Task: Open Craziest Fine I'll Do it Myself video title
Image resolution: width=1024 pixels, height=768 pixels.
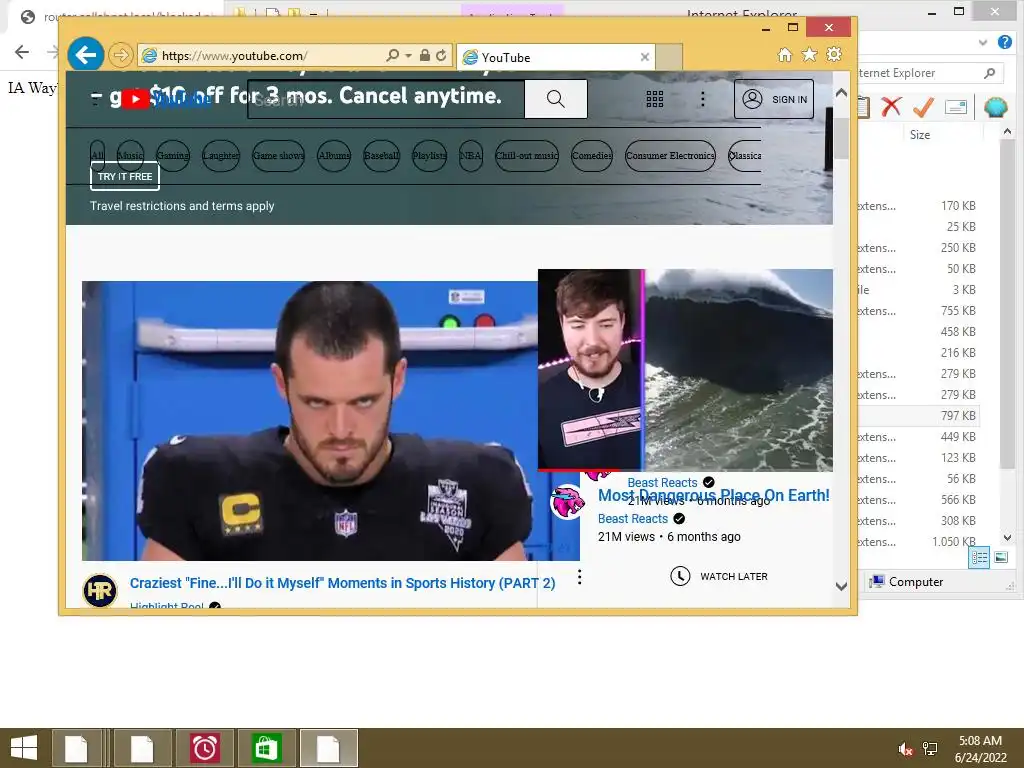Action: tap(342, 583)
